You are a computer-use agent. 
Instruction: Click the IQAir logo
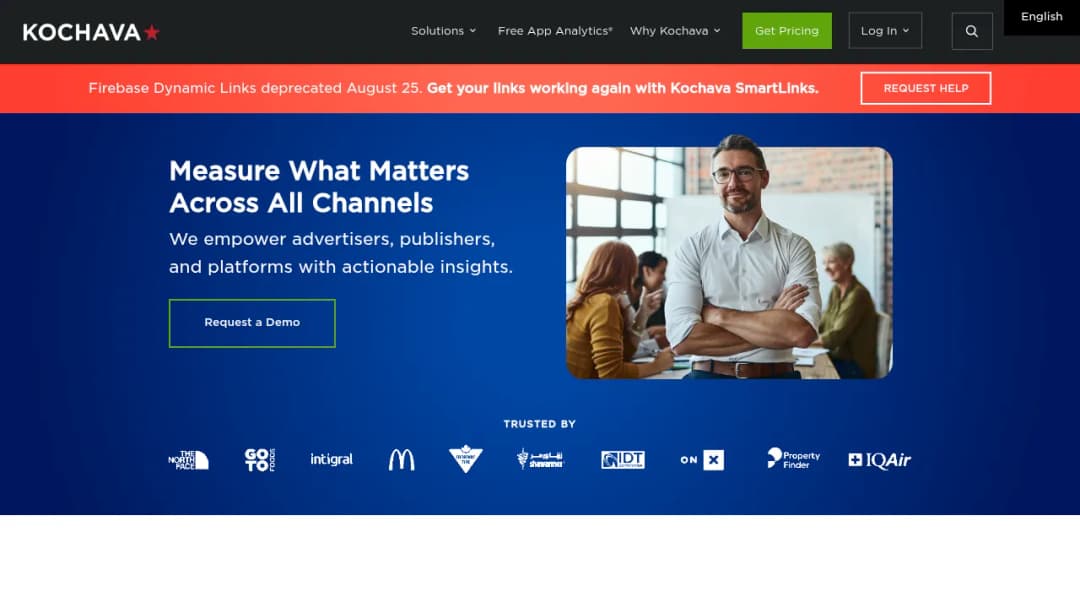coord(880,460)
